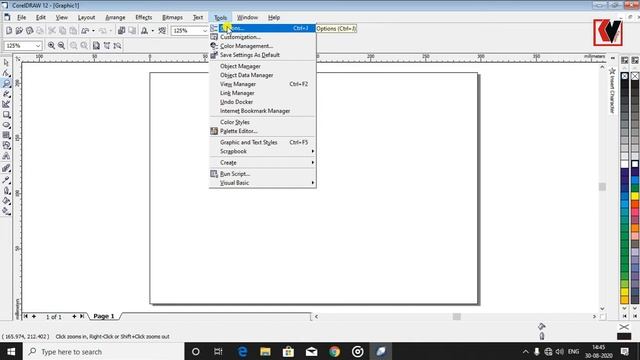Select the Interactive Blend tool in toolbox
This screenshot has height=360, width=640.
[x=6, y=168]
